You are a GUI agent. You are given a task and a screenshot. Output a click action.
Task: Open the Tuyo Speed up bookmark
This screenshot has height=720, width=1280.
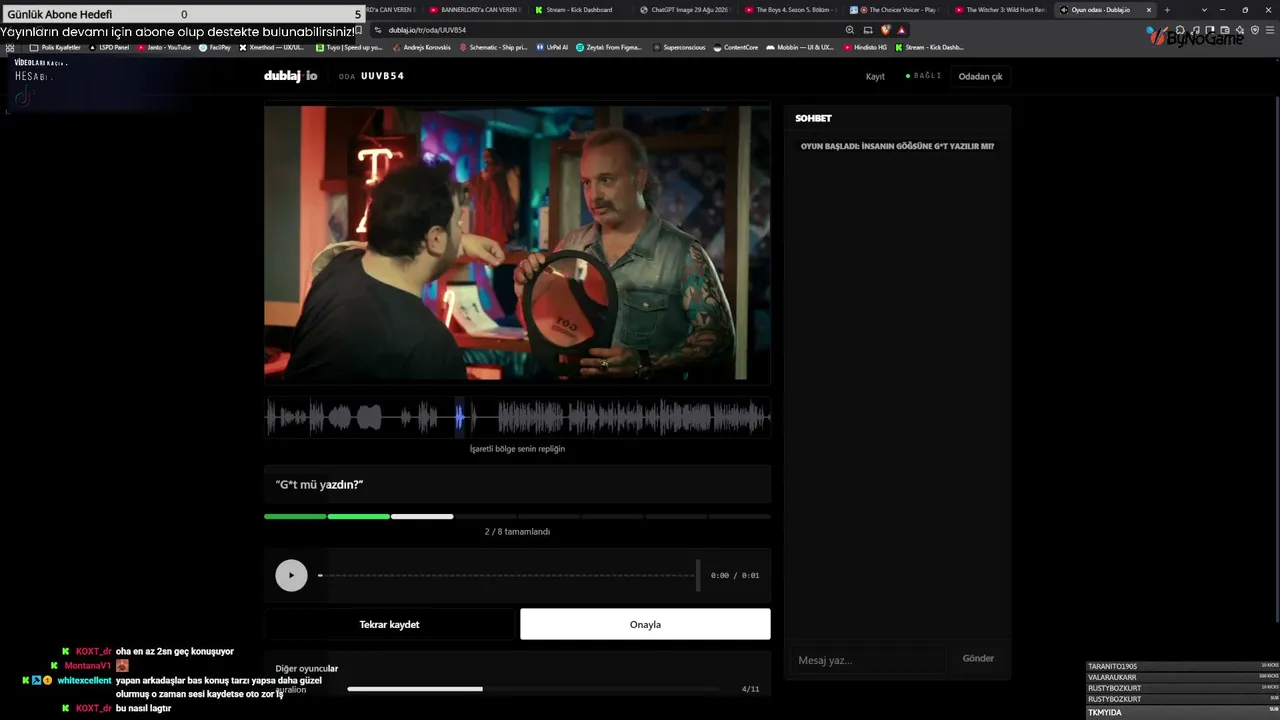pos(349,47)
